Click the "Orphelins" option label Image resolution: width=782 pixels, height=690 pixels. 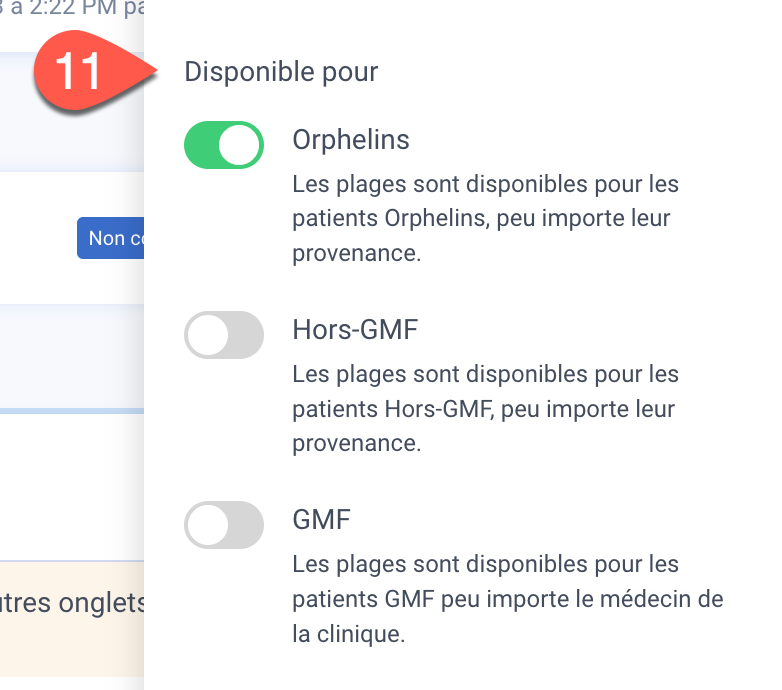351,140
